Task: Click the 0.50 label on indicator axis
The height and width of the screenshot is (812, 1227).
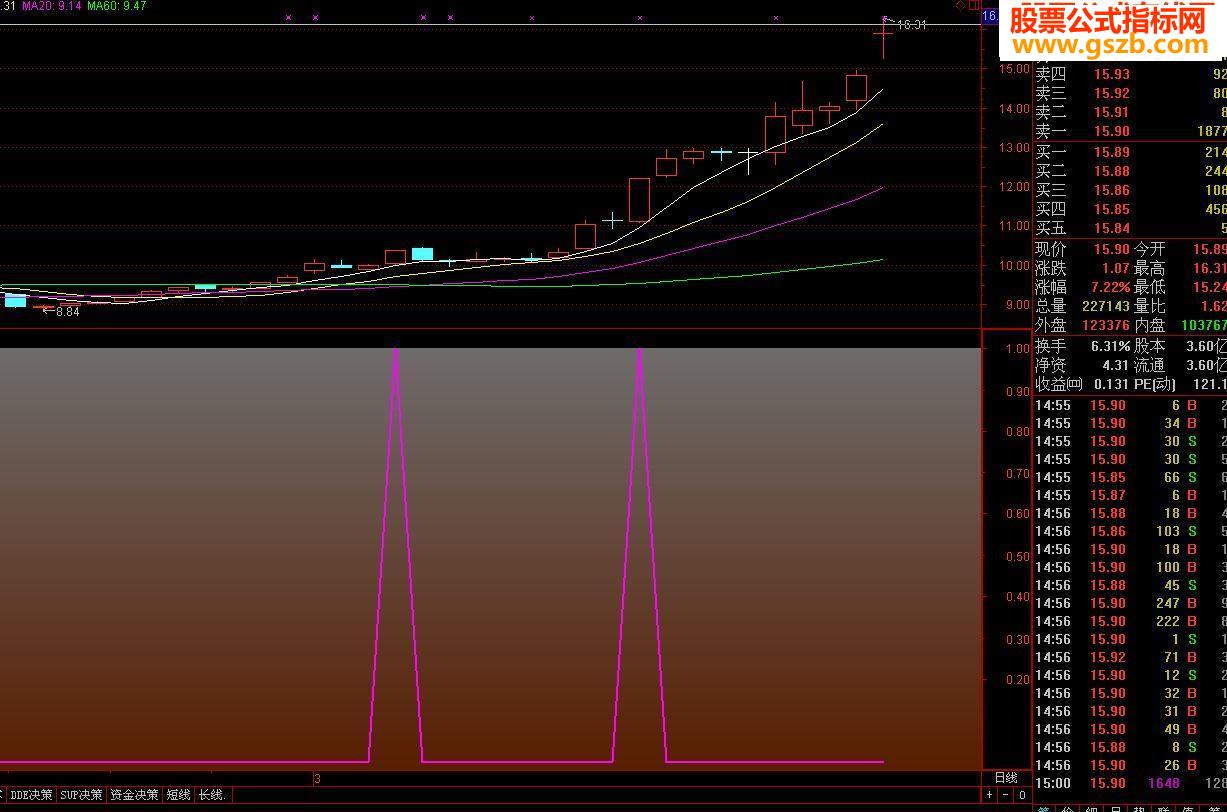Action: point(1017,557)
